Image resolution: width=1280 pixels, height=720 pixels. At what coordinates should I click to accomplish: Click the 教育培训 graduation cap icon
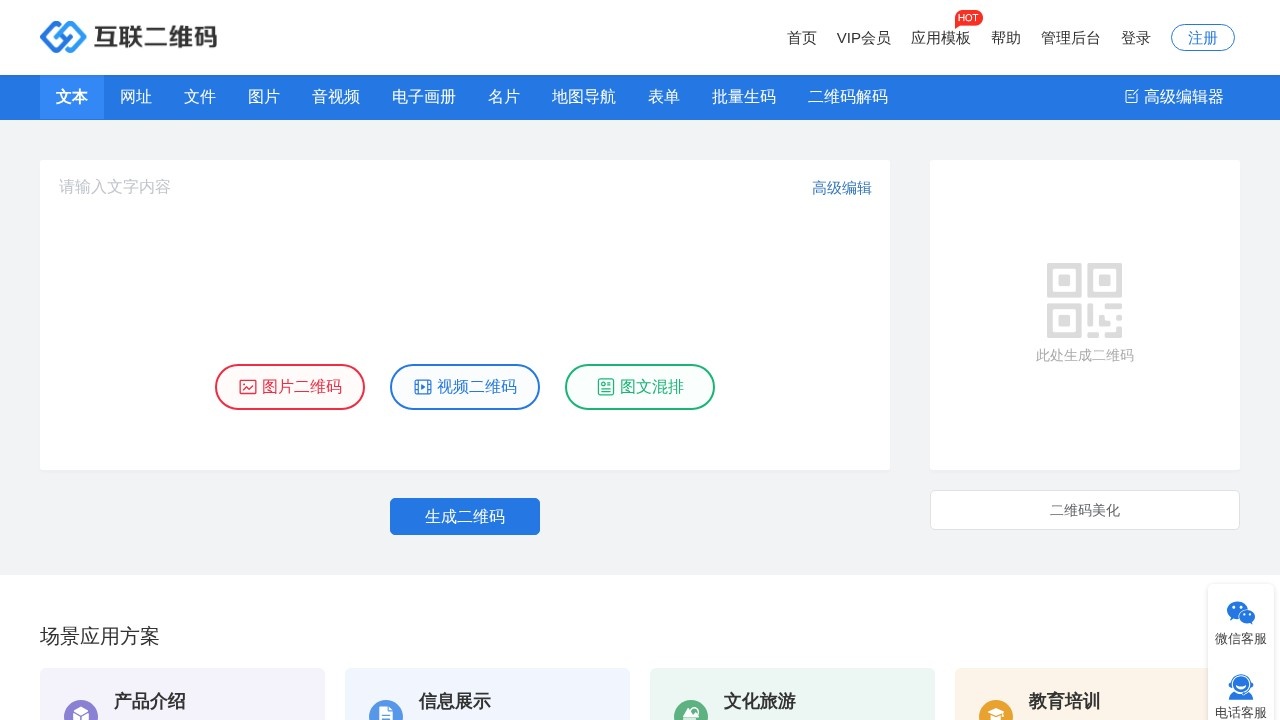pyautogui.click(x=996, y=710)
